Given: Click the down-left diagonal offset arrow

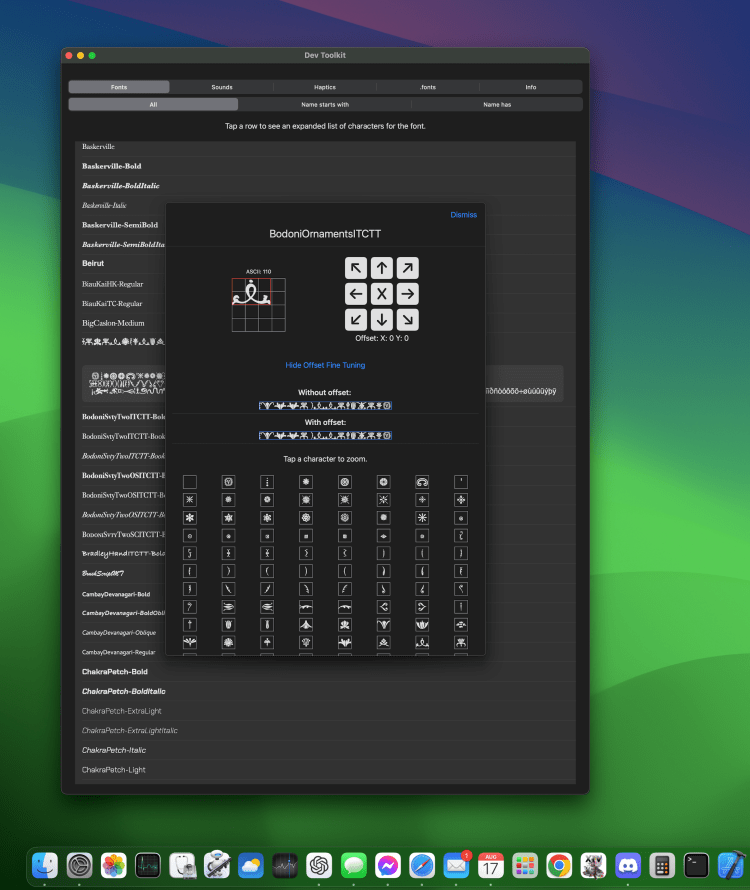Looking at the screenshot, I should (x=356, y=319).
